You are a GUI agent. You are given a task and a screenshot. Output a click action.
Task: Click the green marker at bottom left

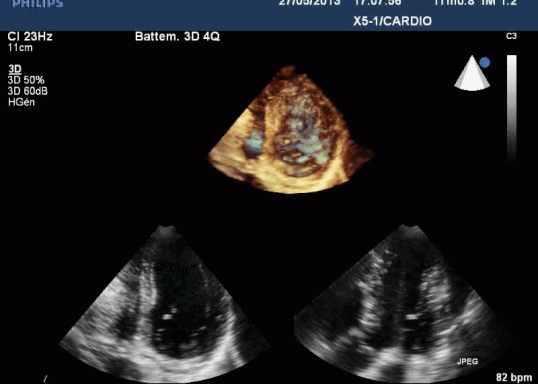click(45, 379)
